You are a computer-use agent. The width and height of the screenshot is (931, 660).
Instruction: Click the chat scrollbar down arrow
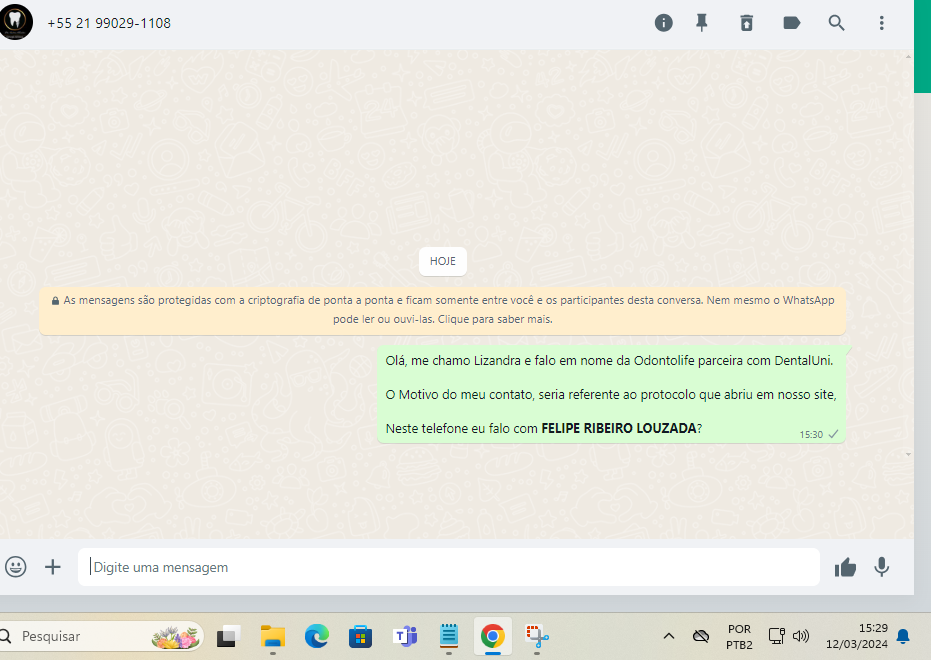coord(908,455)
